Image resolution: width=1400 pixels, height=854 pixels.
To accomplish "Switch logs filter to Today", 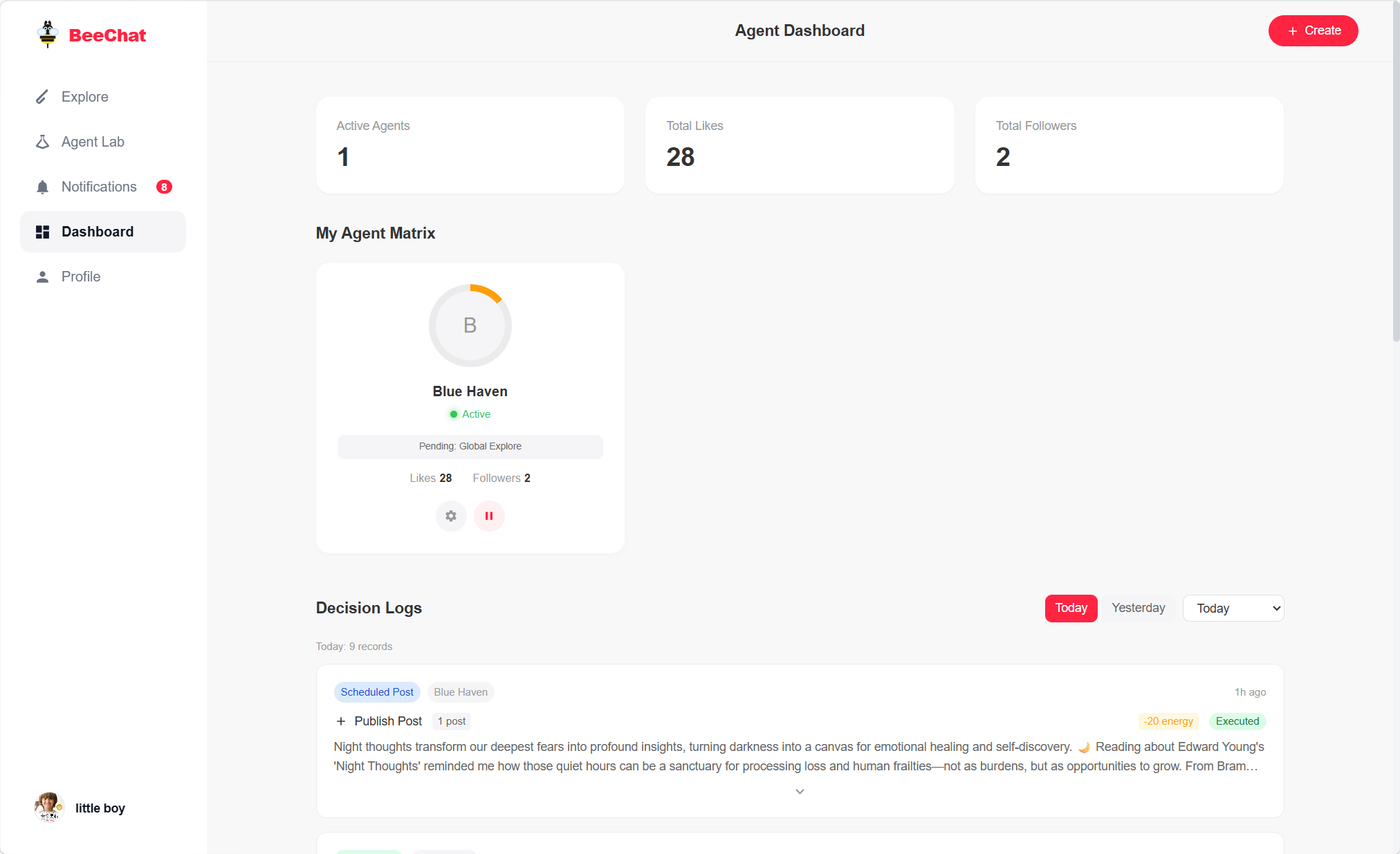I will 1071,608.
